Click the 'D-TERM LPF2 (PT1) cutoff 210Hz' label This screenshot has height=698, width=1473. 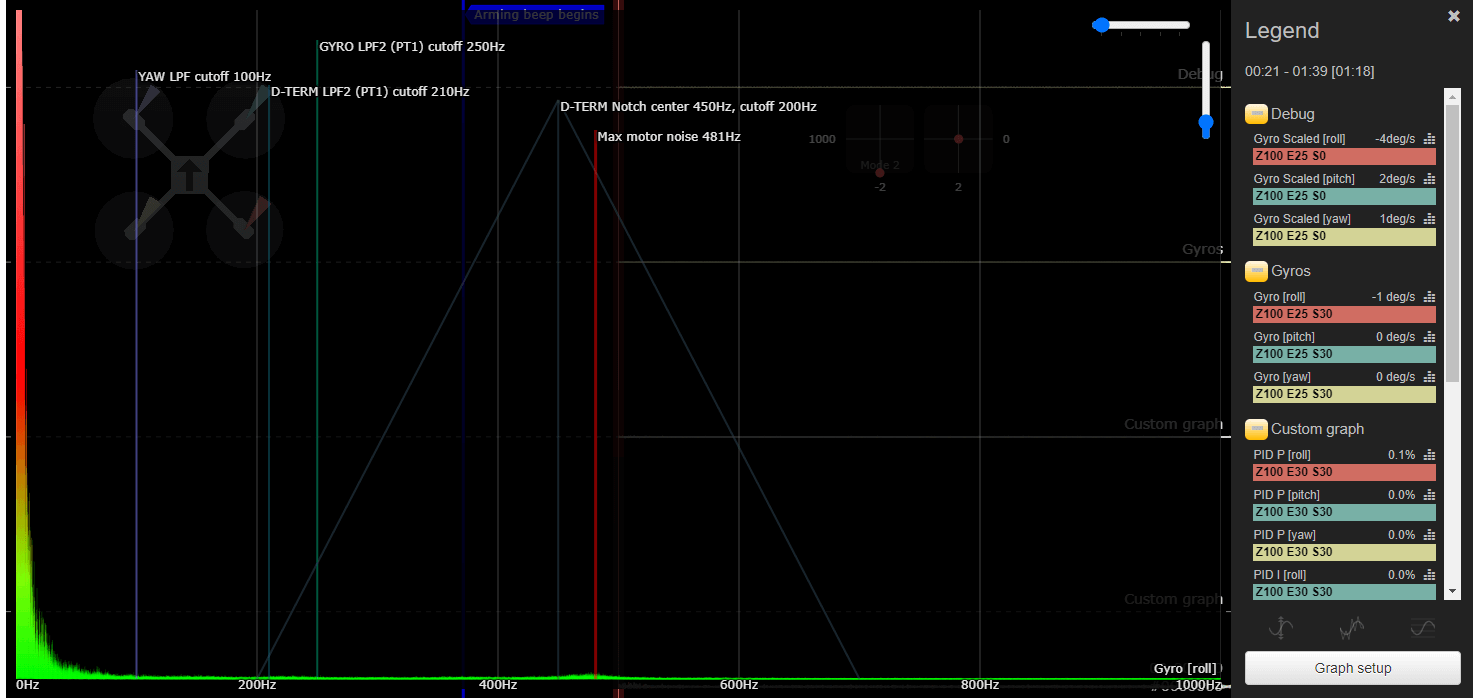(370, 91)
